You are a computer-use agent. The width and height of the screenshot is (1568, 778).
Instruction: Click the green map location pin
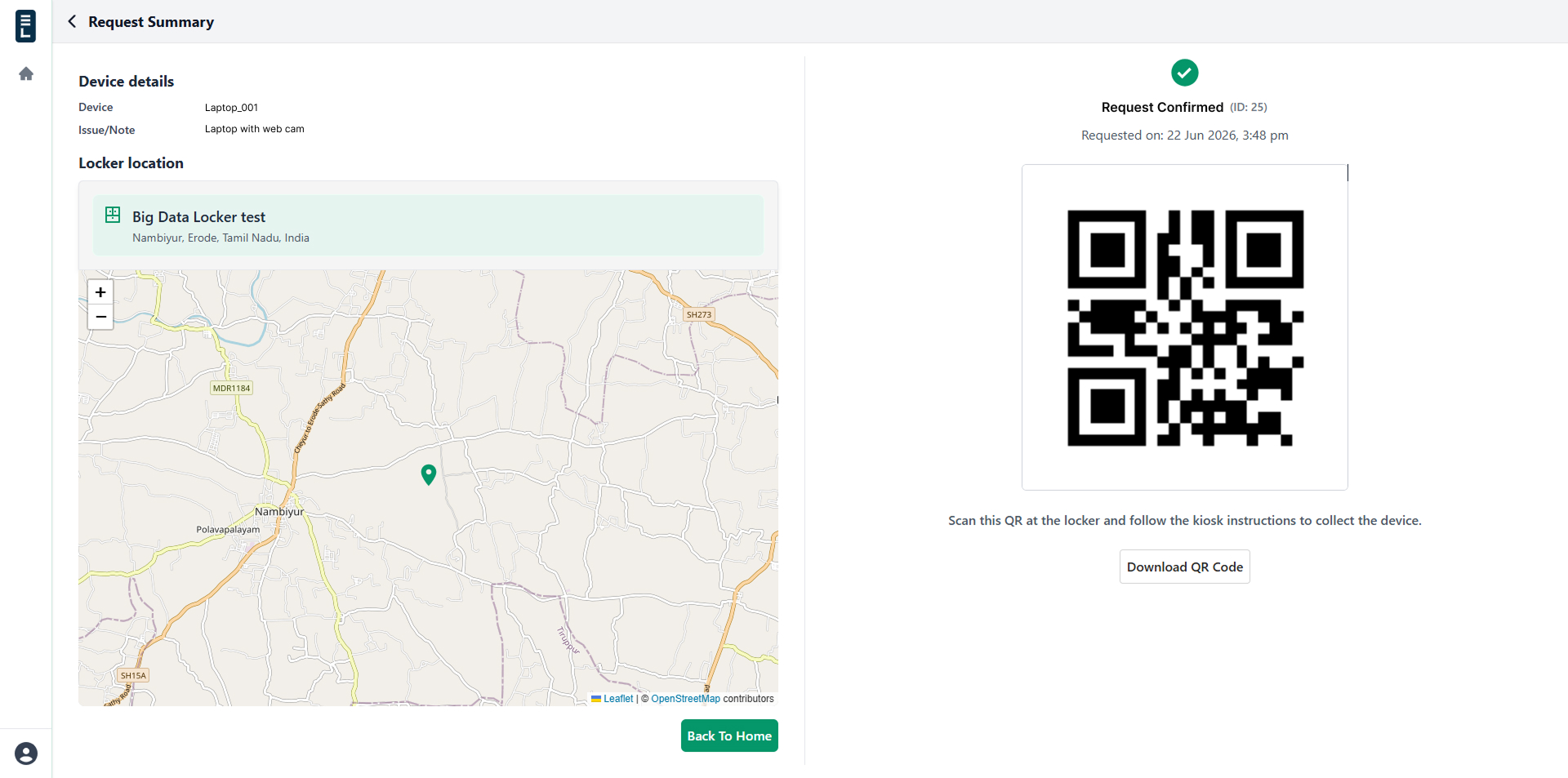429,474
